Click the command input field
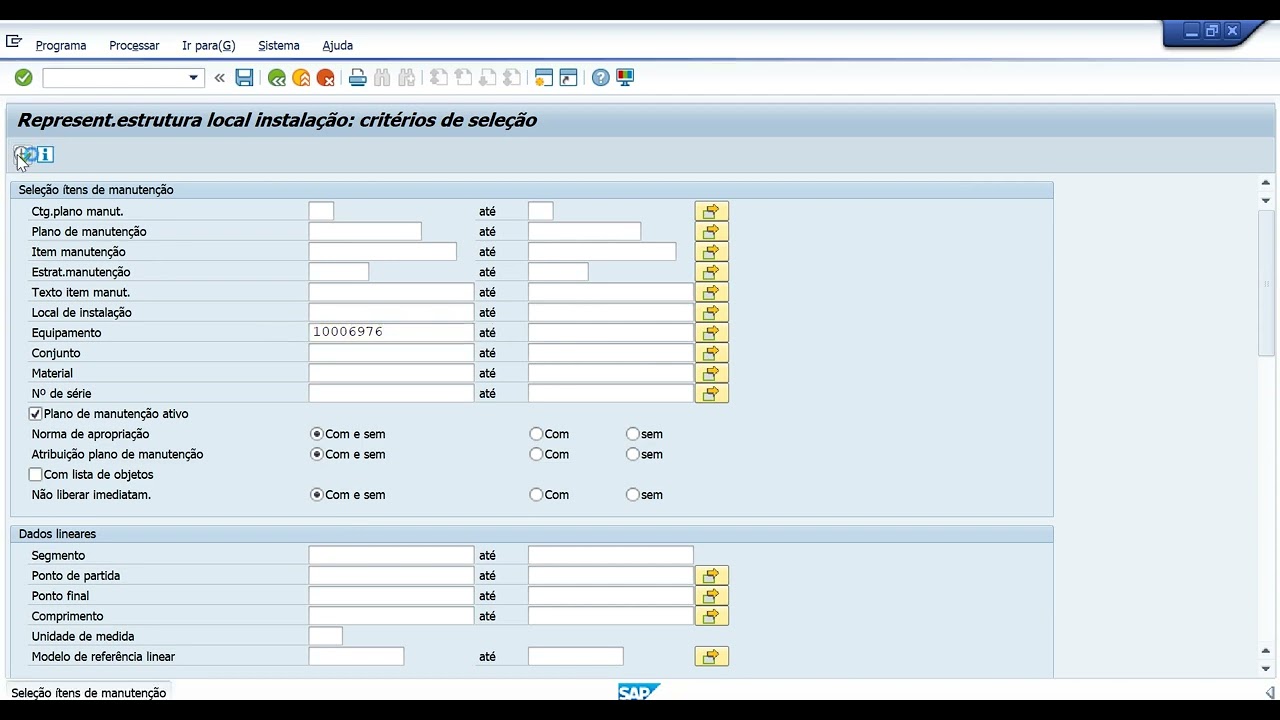The width and height of the screenshot is (1280, 720). point(115,77)
